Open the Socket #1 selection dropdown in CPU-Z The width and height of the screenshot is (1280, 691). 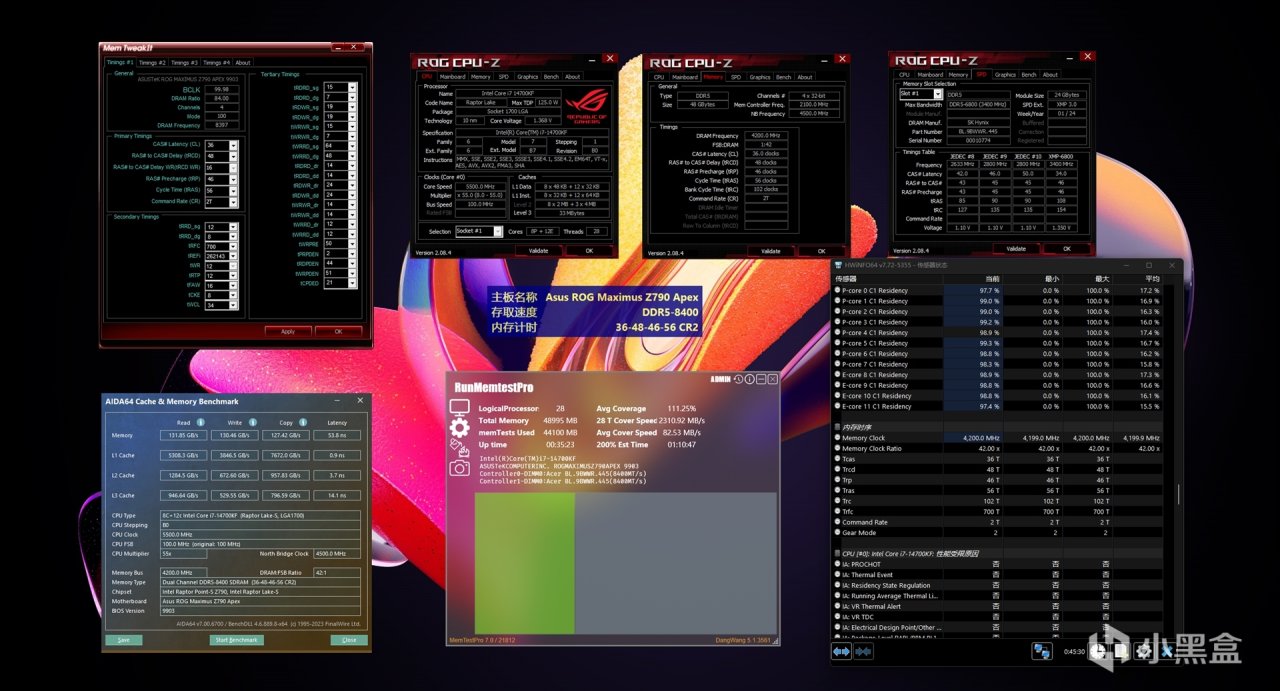pyautogui.click(x=498, y=231)
